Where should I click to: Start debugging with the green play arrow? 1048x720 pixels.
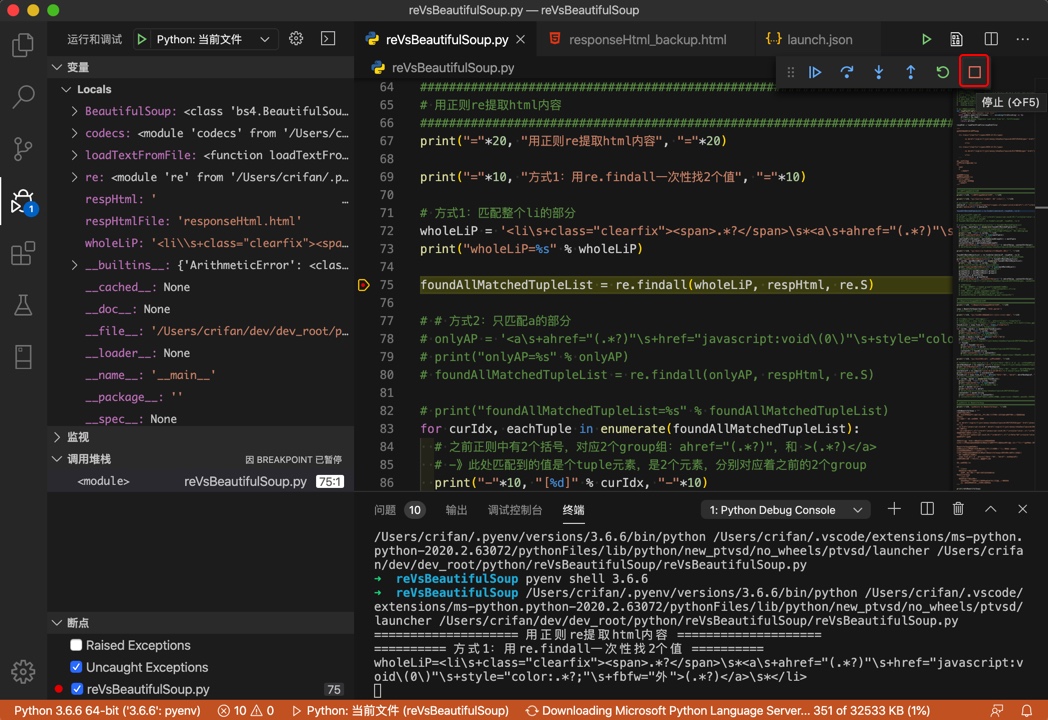tap(142, 39)
